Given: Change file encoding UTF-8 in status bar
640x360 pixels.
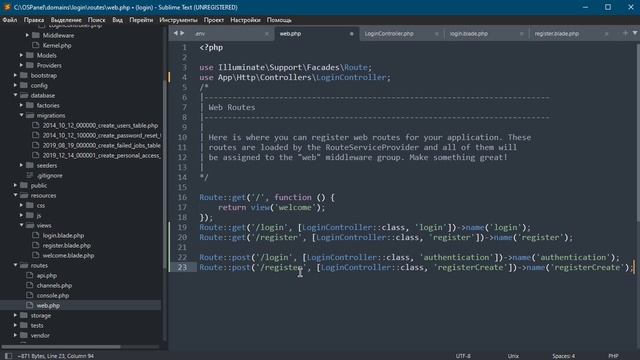Looking at the screenshot, I should click(463, 356).
